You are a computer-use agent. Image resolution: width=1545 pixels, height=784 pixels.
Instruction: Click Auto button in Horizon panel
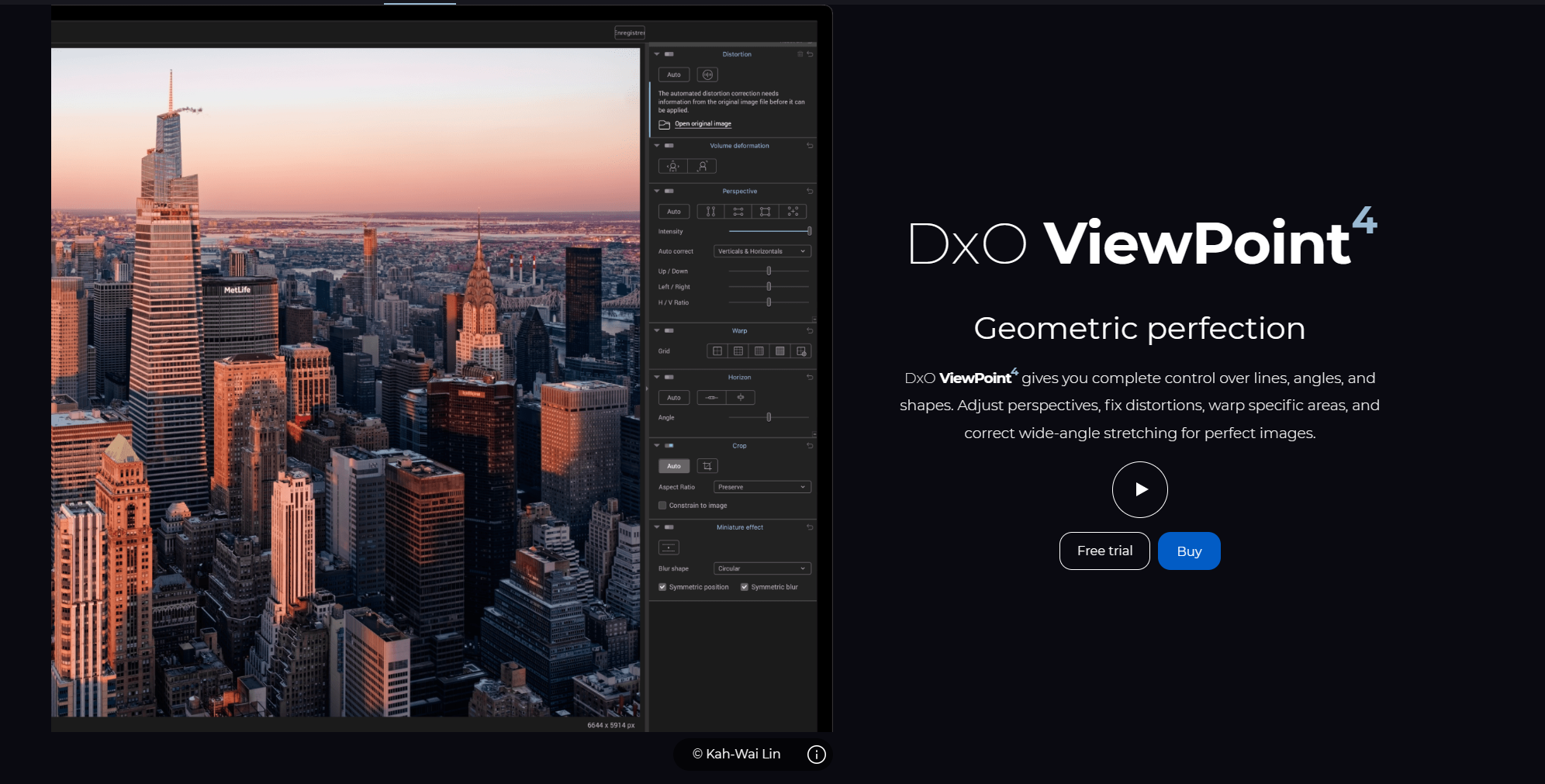click(x=674, y=398)
